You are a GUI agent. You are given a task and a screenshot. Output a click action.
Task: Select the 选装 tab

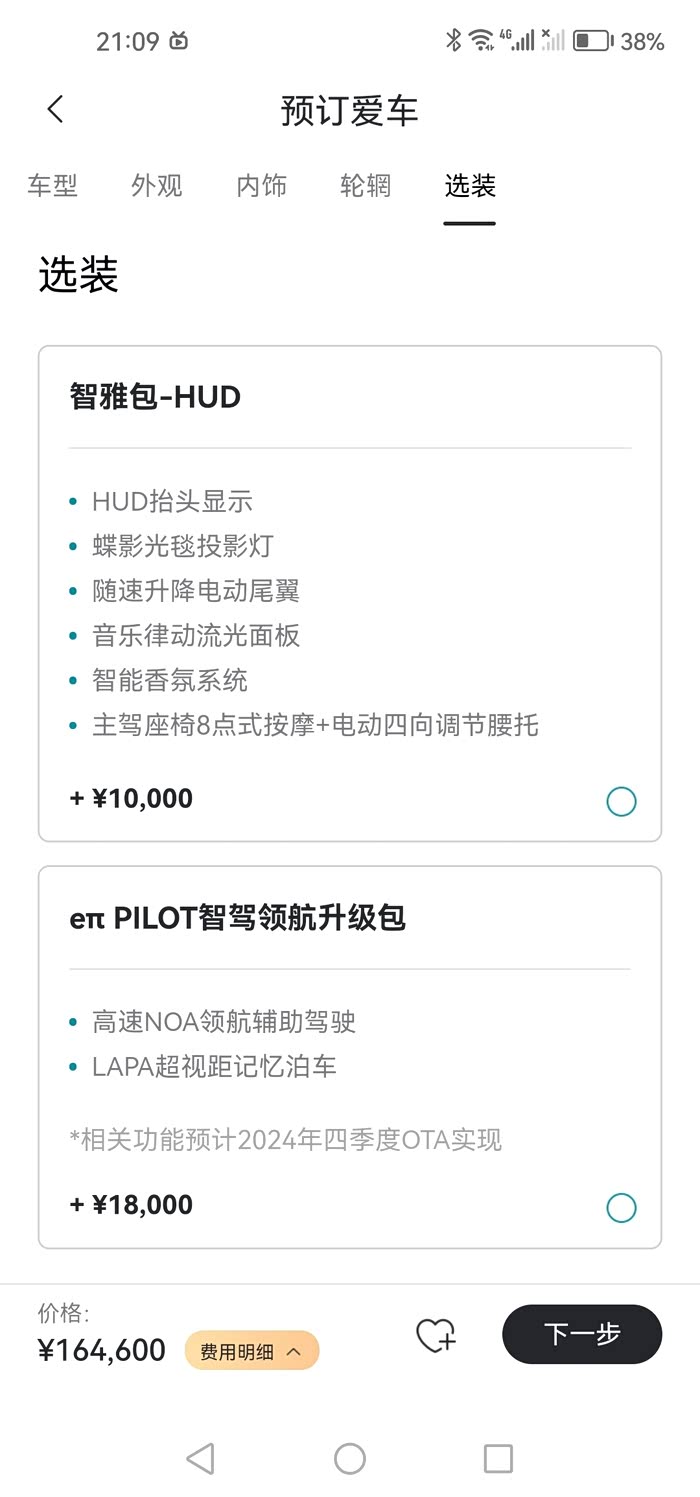coord(470,186)
